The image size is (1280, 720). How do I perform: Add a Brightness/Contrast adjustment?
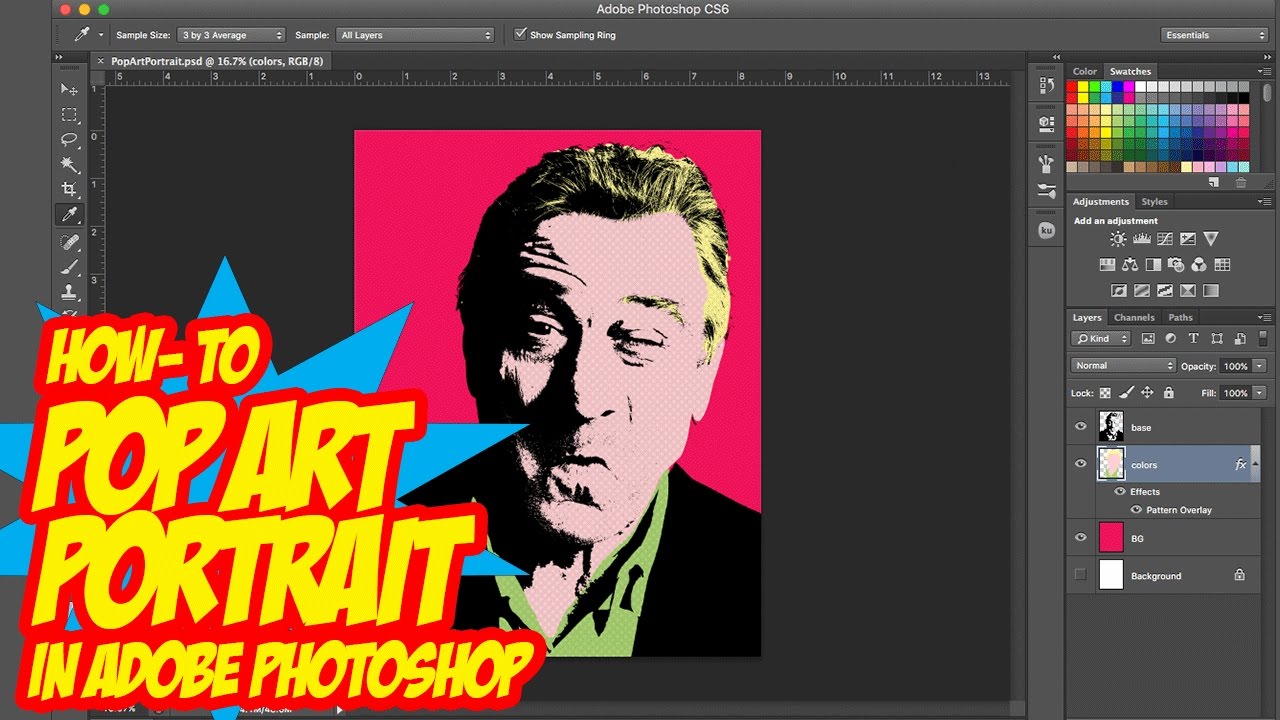pos(1118,239)
